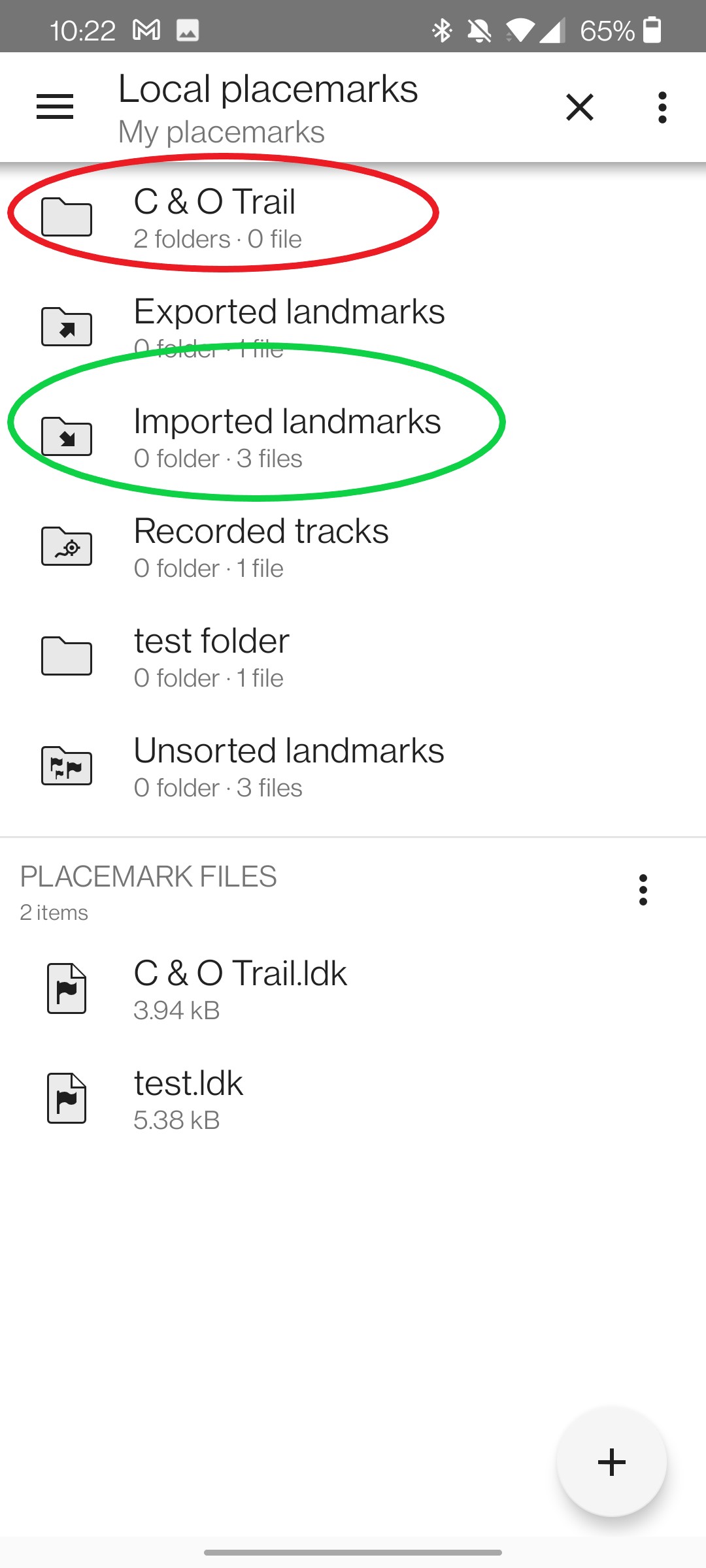The width and height of the screenshot is (706, 1568).
Task: Tap the Exported landmarks folder icon
Action: (x=67, y=327)
